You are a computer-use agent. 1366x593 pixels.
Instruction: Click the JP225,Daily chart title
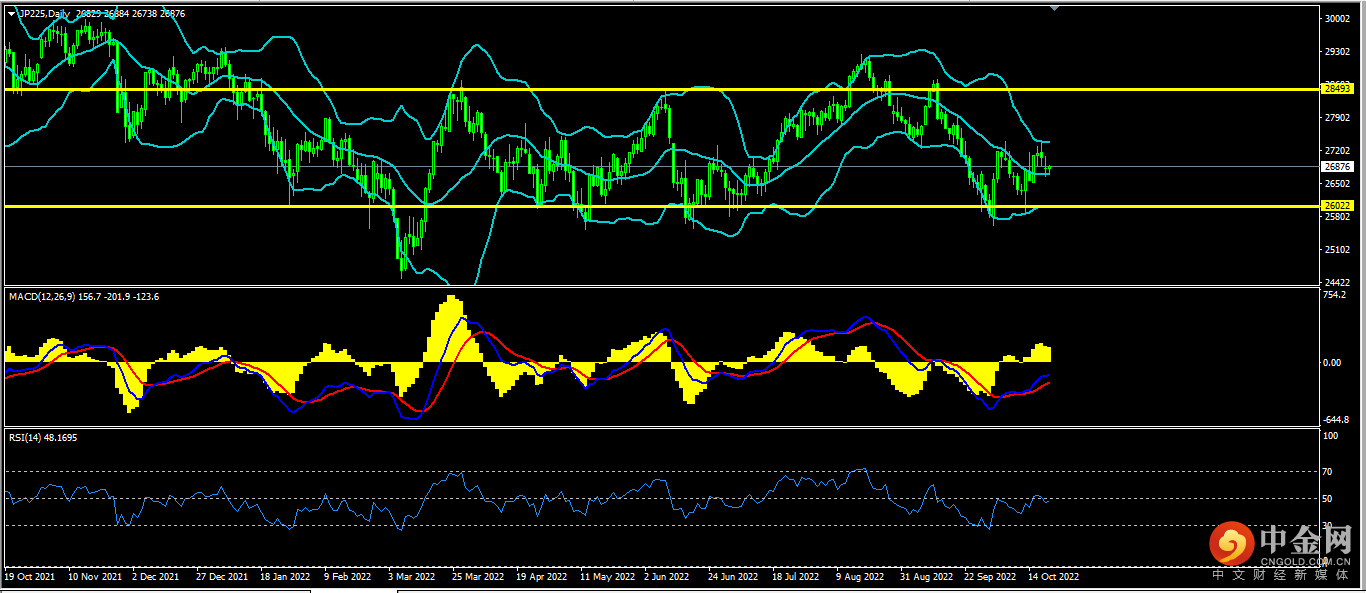(x=45, y=14)
